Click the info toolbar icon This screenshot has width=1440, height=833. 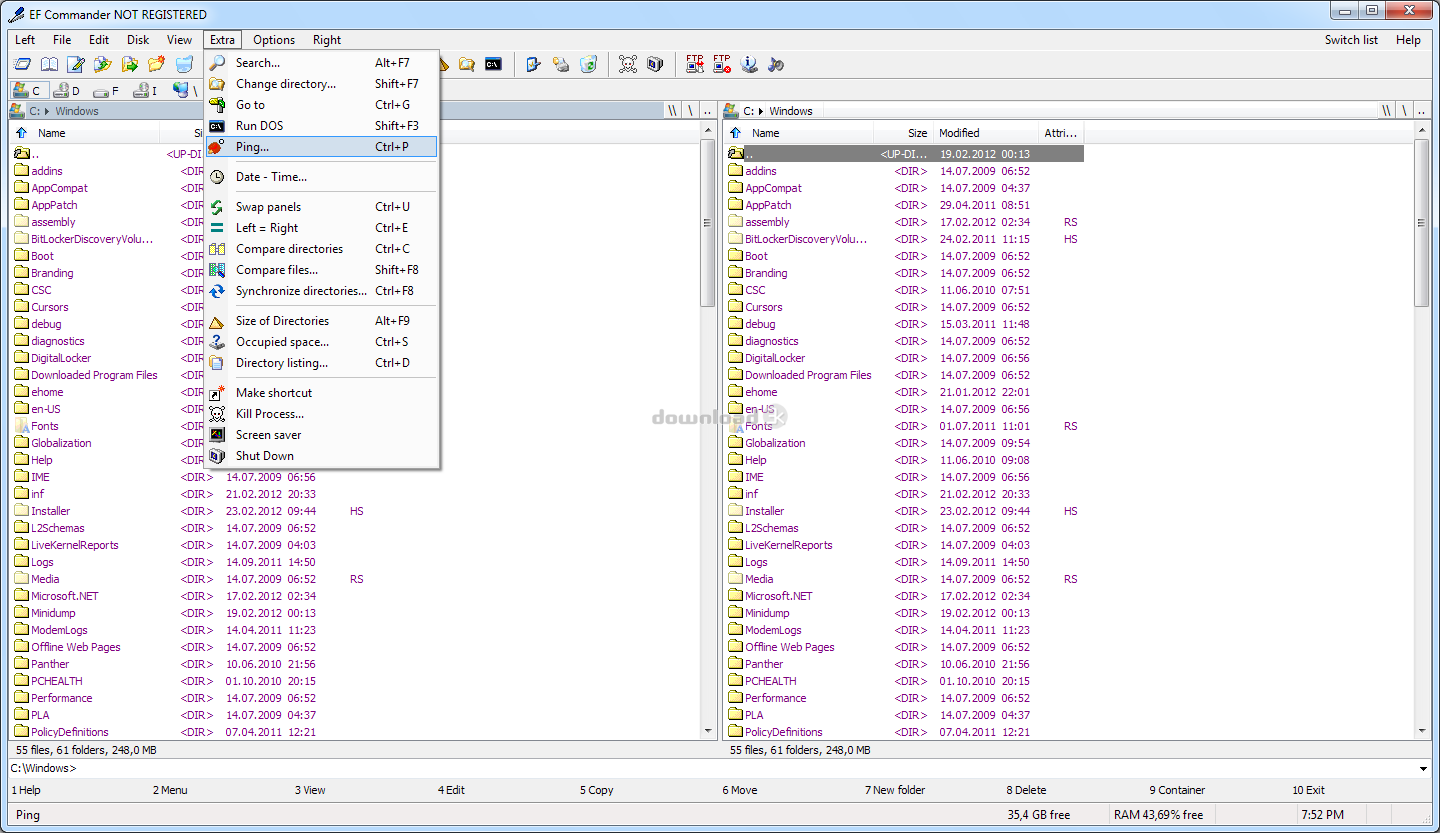[749, 65]
